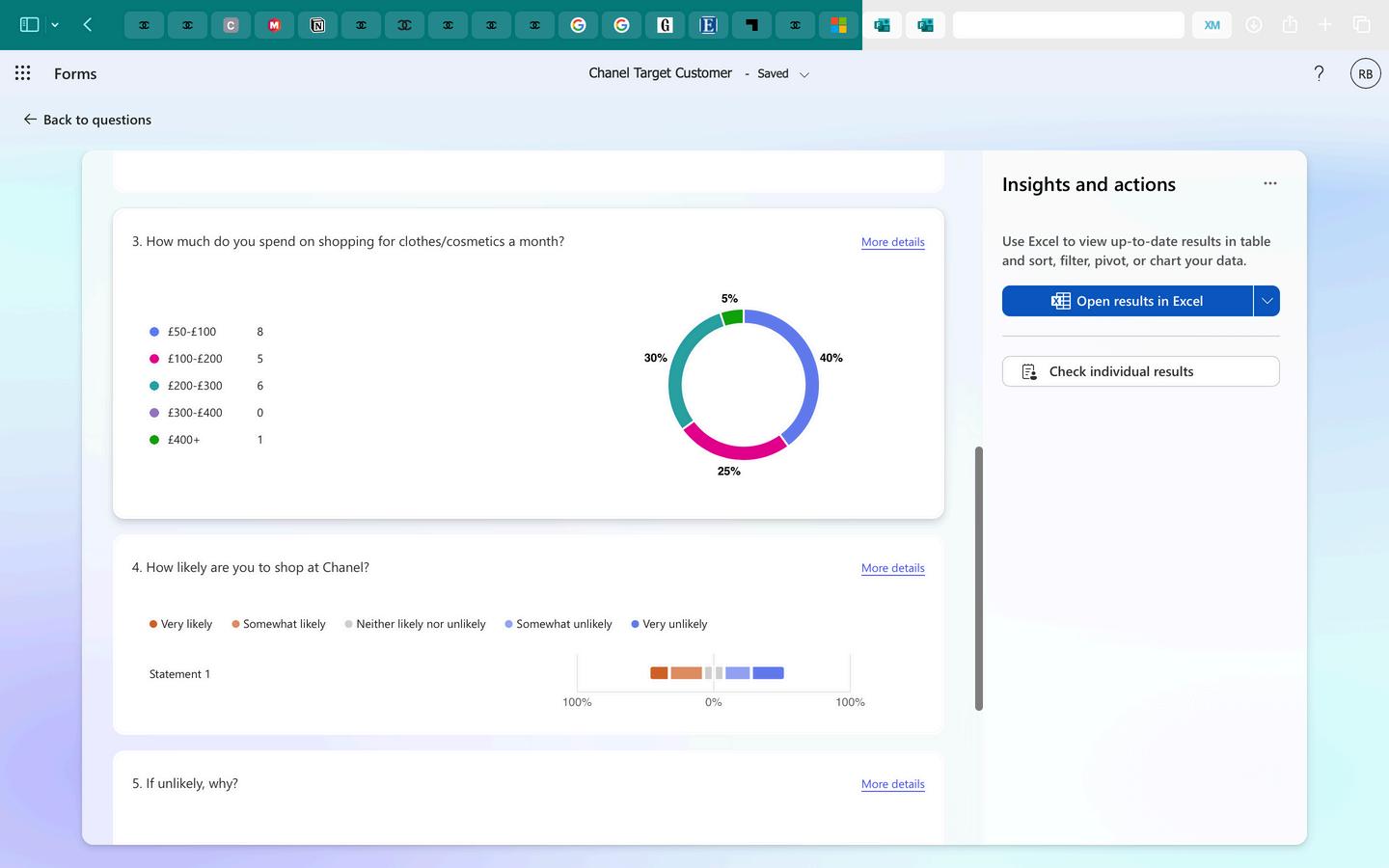The height and width of the screenshot is (868, 1389).
Task: Click the results pane vertical scrollbar
Action: coord(979,579)
